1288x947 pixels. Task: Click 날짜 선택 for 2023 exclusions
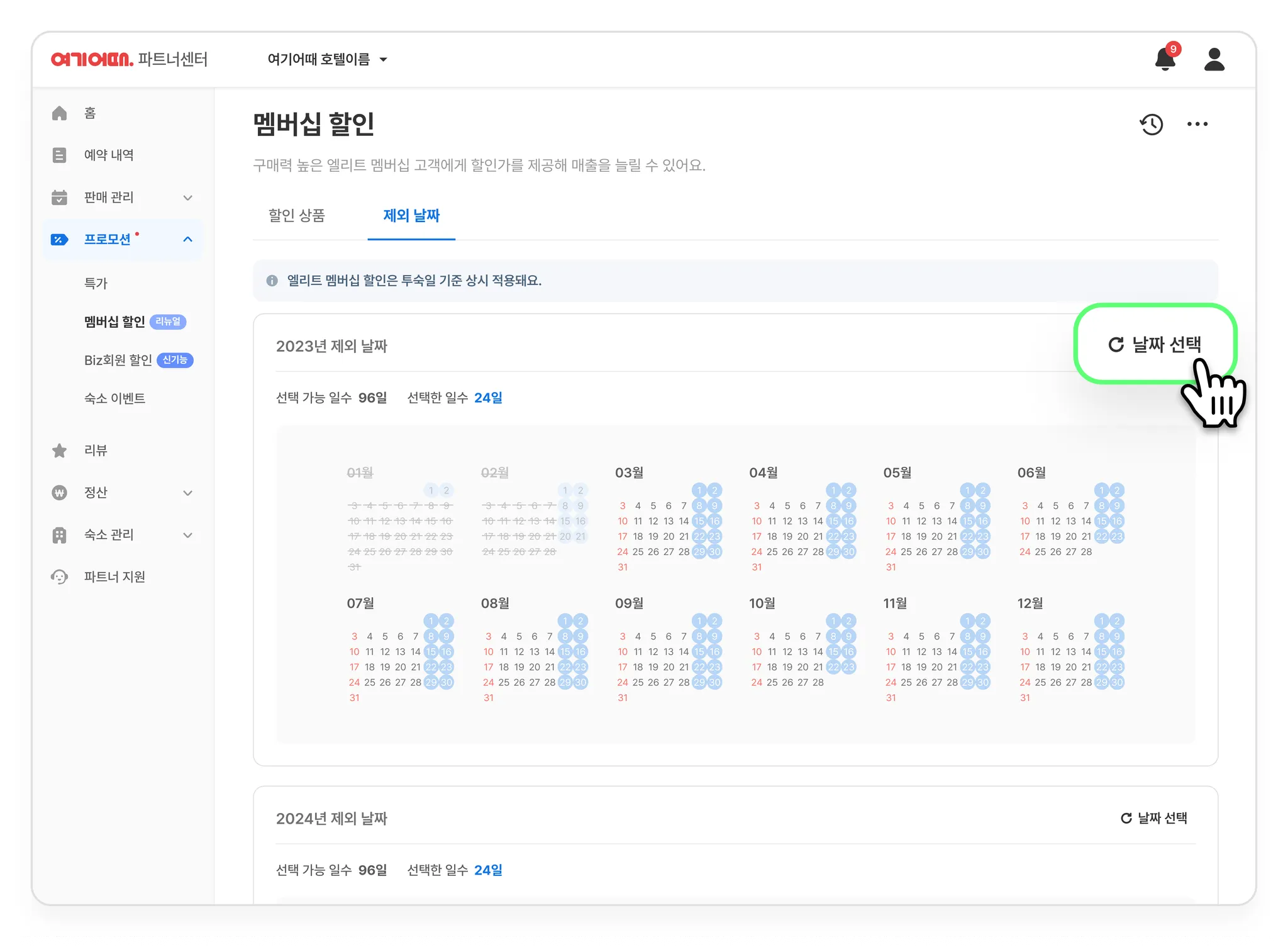click(x=1155, y=344)
